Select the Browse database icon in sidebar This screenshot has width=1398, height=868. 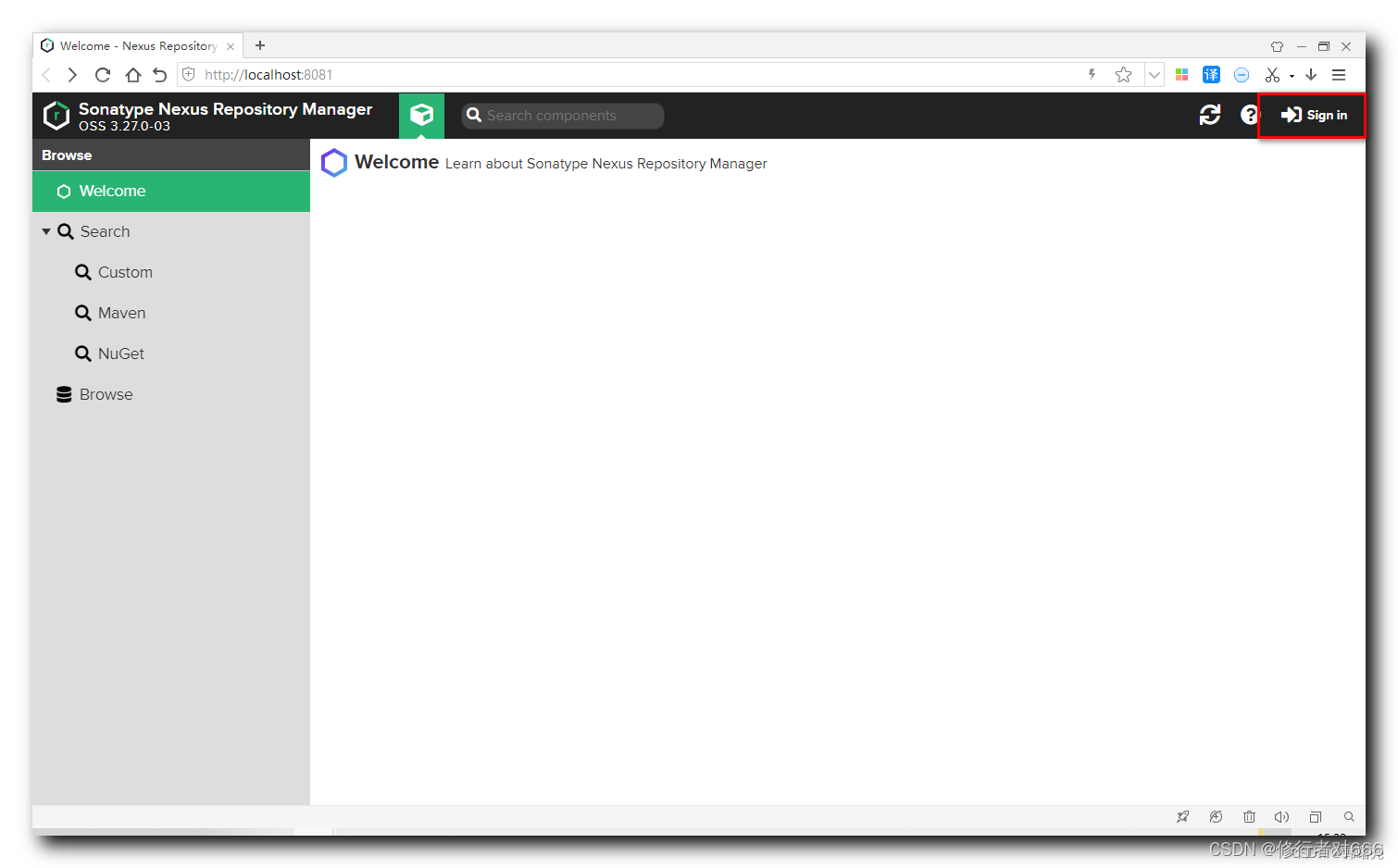63,394
